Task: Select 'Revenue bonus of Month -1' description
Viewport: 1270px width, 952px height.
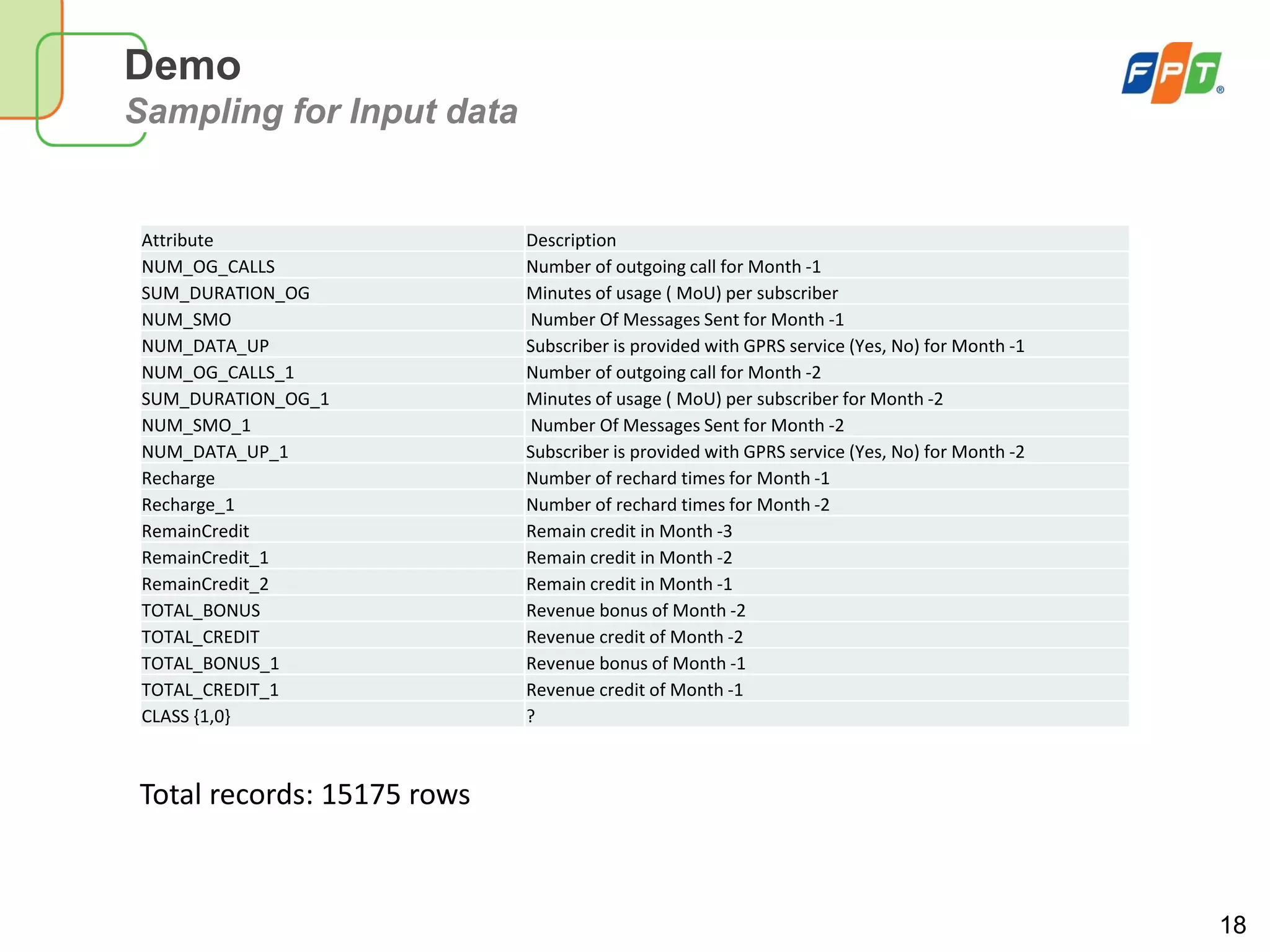Action: coord(636,664)
